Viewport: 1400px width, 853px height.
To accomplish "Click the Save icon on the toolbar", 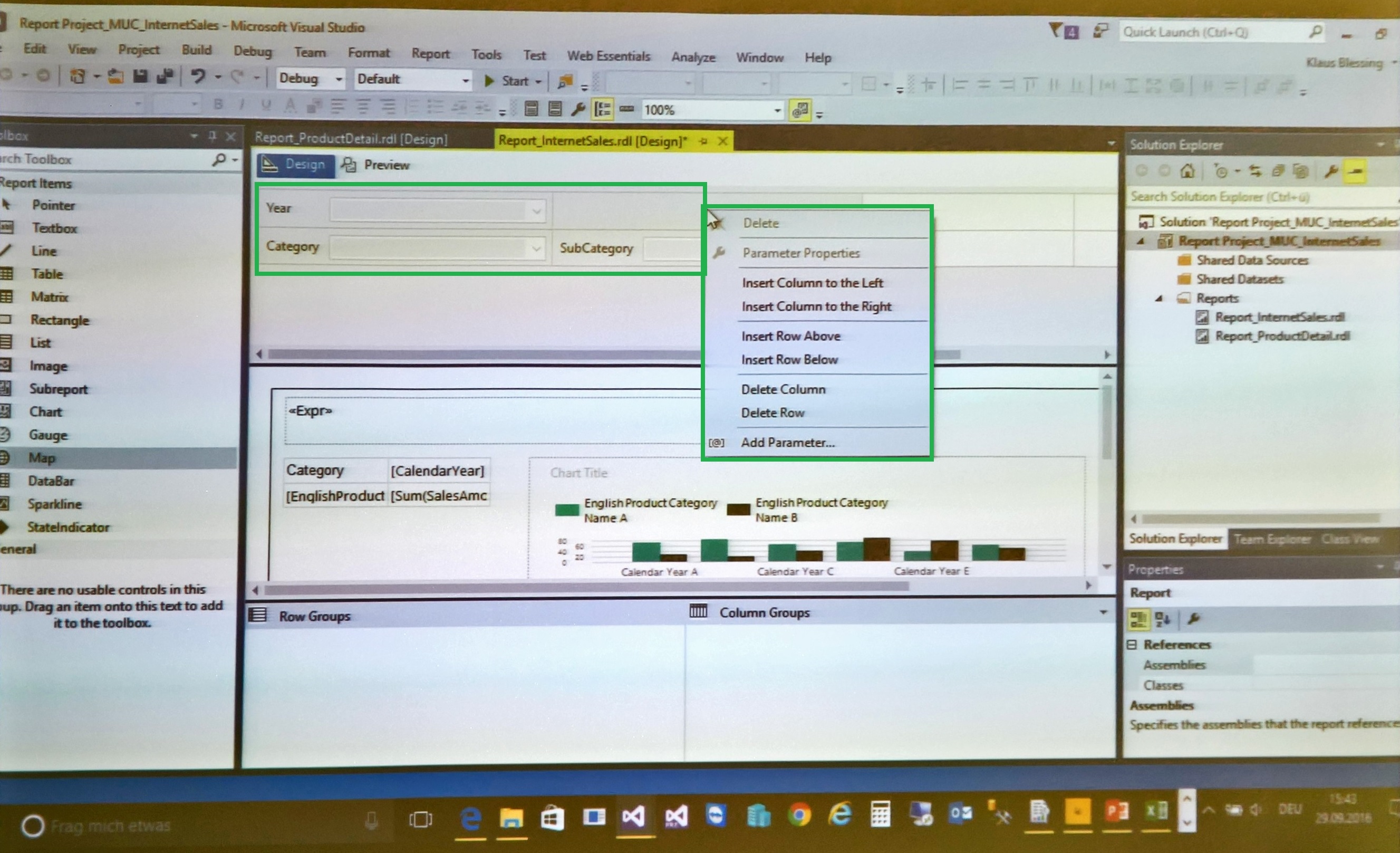I will coord(140,76).
